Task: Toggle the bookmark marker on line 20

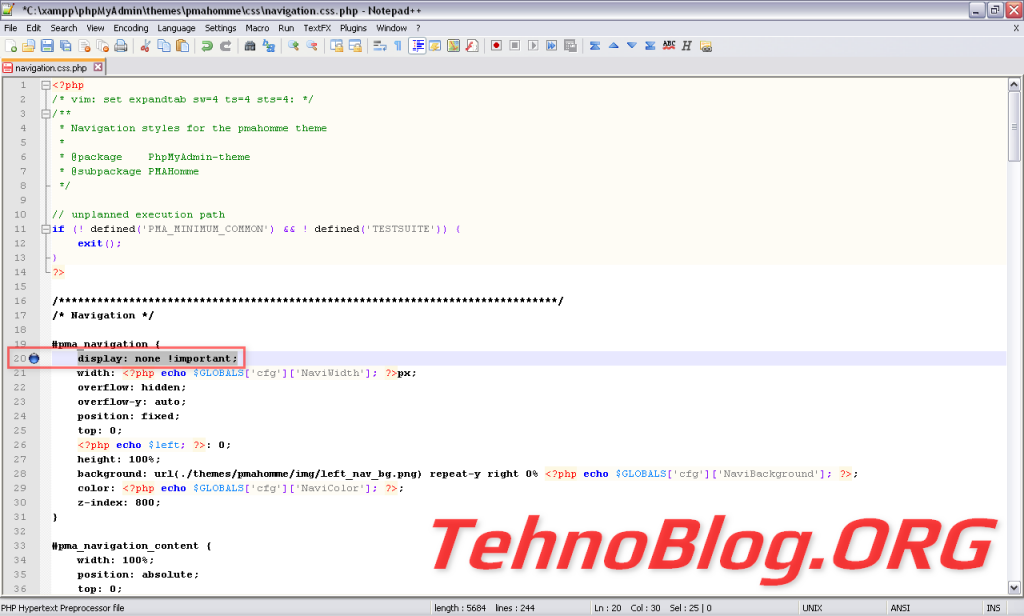Action: pyautogui.click(x=35, y=358)
